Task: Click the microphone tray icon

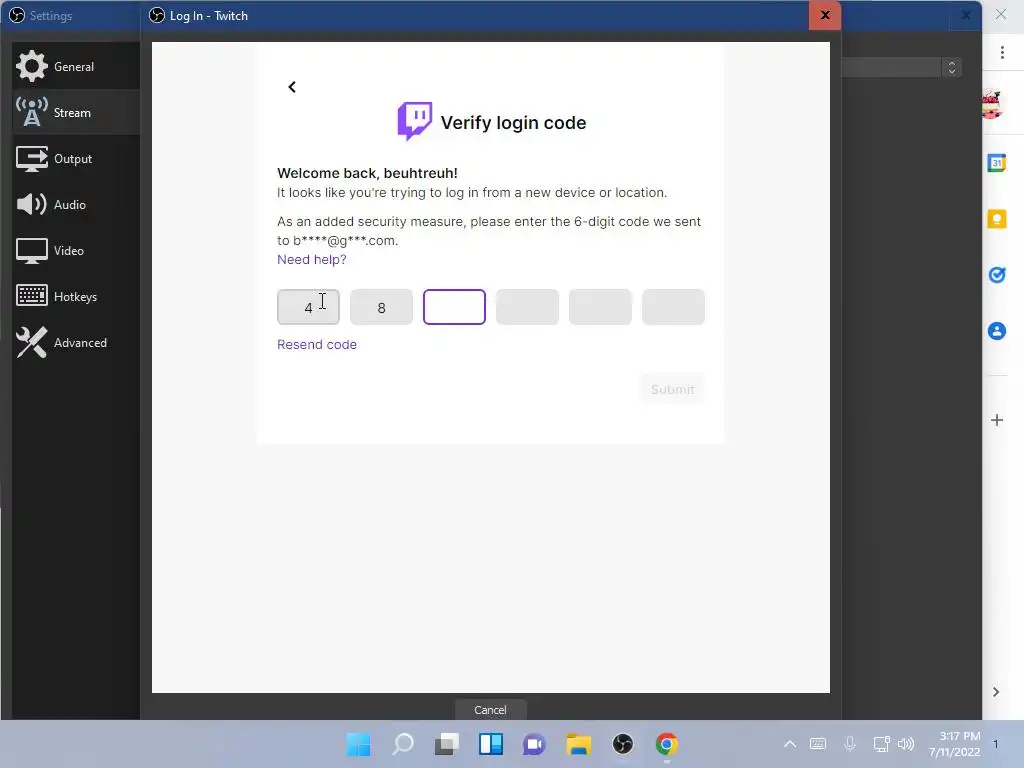Action: click(x=850, y=744)
